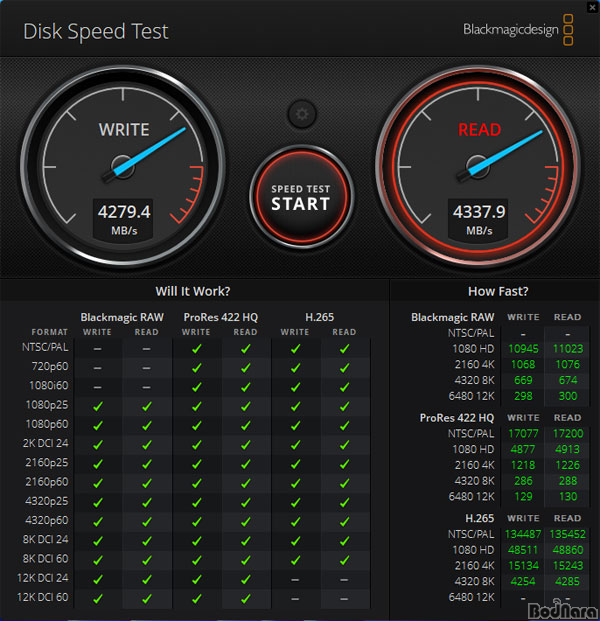This screenshot has height=621, width=600.
Task: Click H.265 write checkmark for NTSC/PAL
Action: click(295, 349)
